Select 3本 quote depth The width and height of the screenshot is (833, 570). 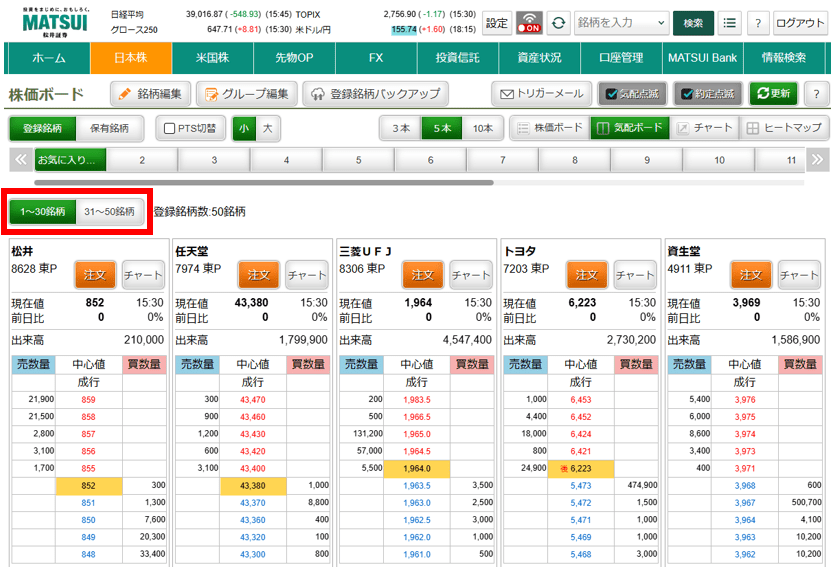[x=401, y=129]
